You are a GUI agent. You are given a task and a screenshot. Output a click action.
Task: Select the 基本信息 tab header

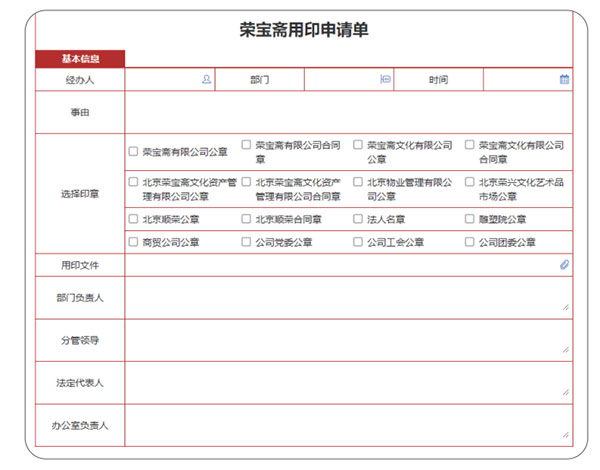pos(80,59)
